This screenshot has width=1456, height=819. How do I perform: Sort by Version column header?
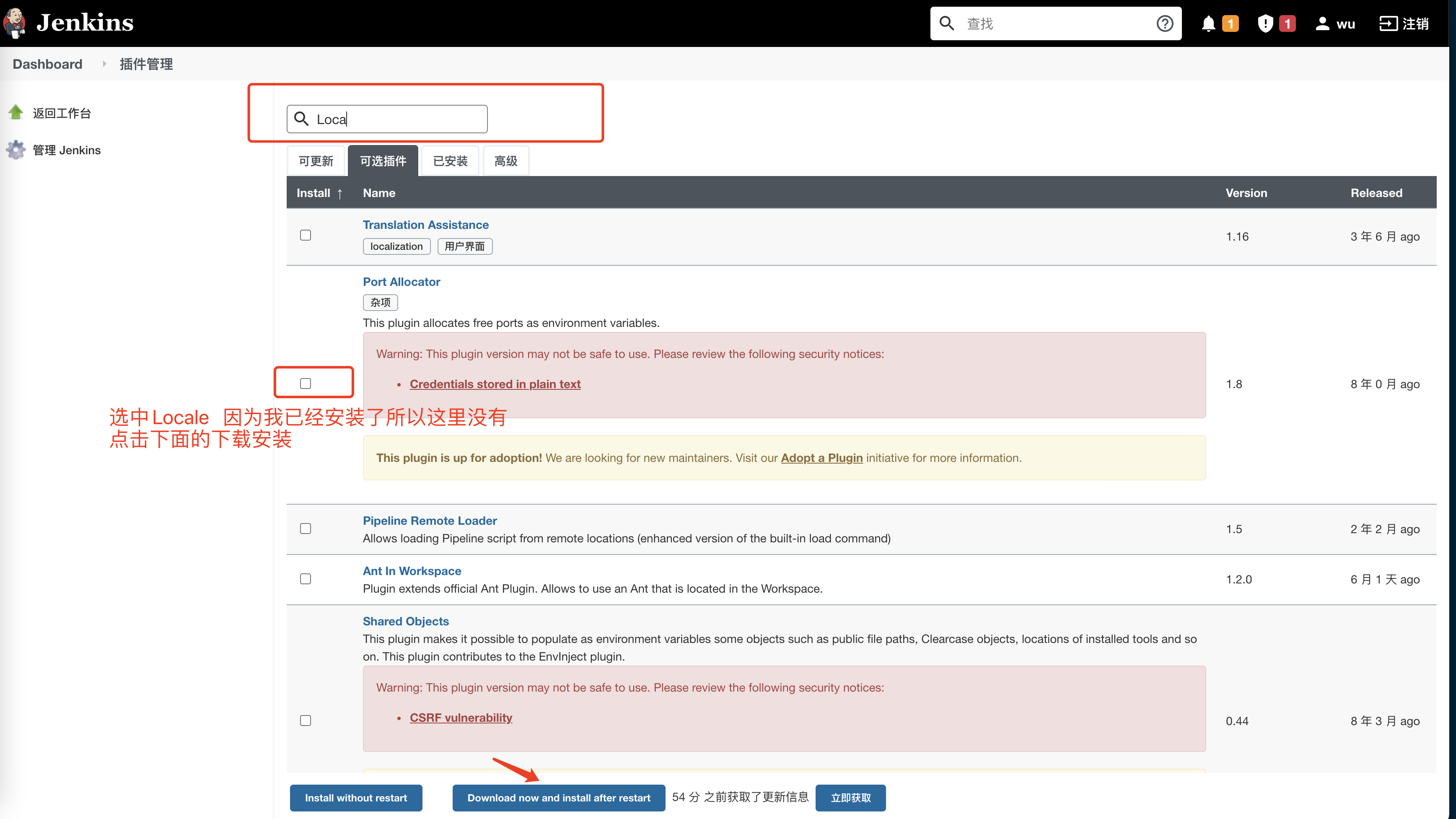(1246, 193)
